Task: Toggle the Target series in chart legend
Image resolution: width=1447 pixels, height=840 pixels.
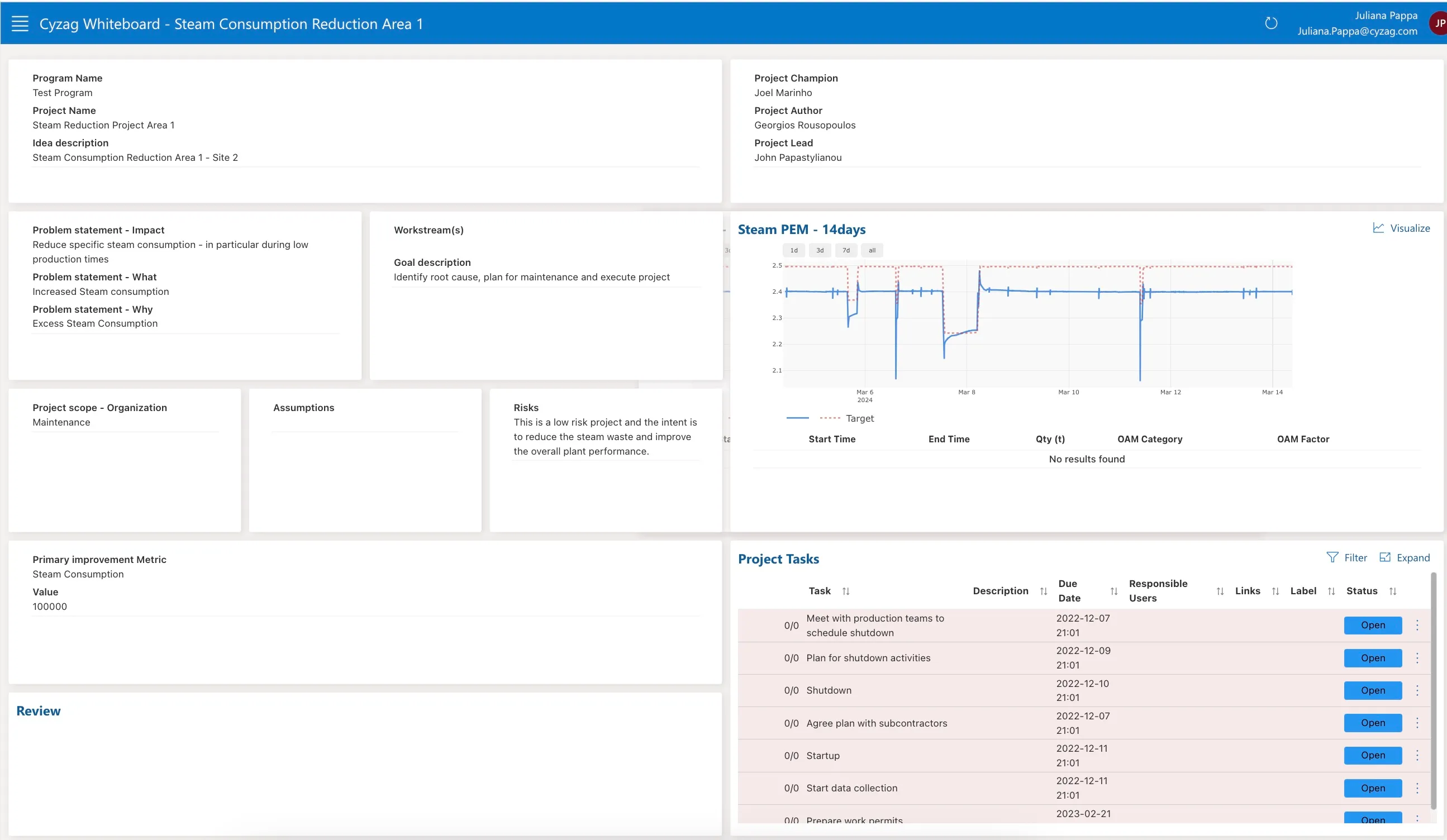Action: point(847,418)
